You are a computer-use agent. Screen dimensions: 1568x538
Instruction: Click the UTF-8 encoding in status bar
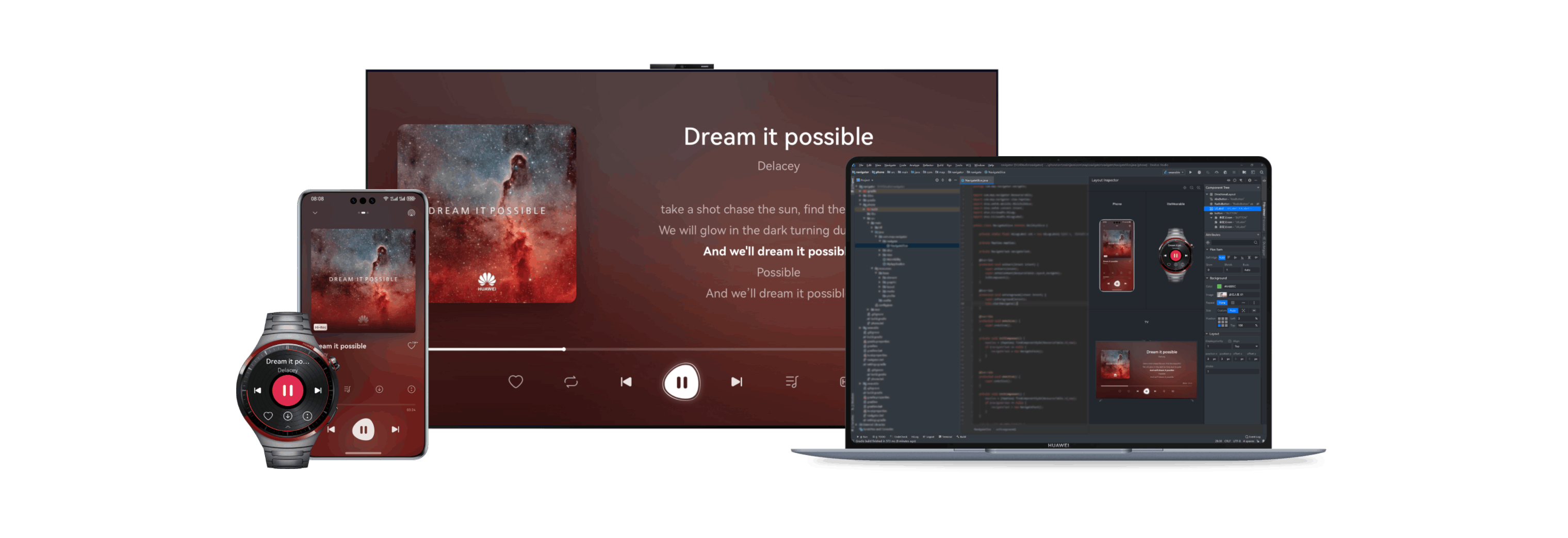tap(1237, 441)
